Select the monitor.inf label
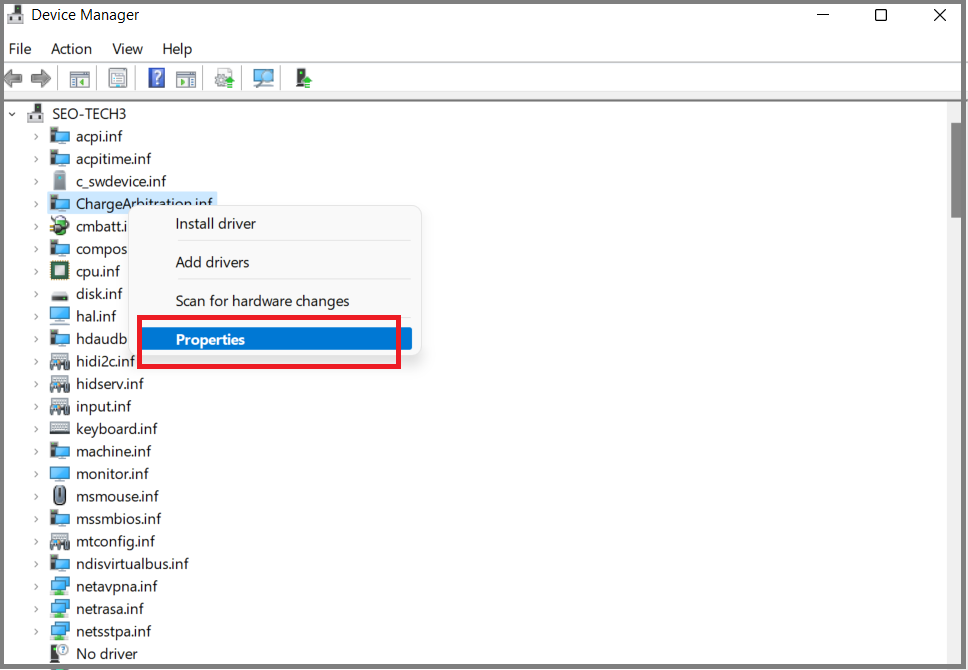This screenshot has width=968, height=670. (112, 474)
